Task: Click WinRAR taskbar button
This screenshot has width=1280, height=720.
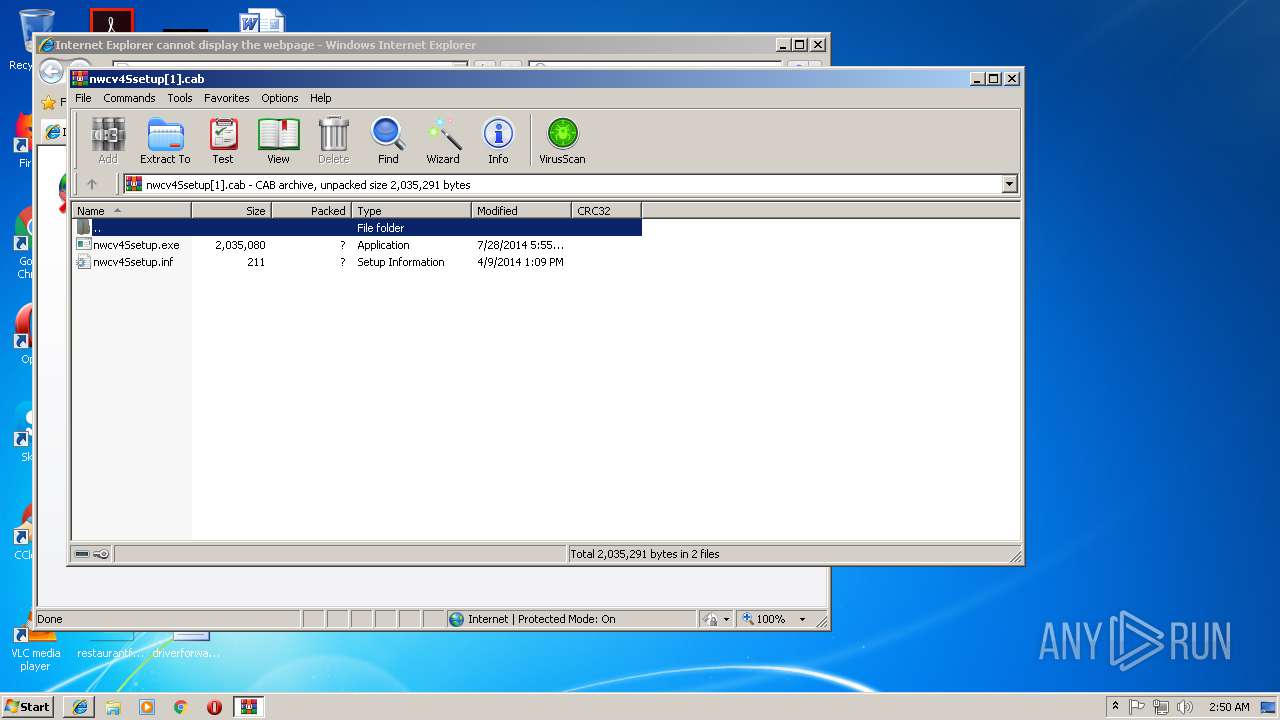Action: 249,707
